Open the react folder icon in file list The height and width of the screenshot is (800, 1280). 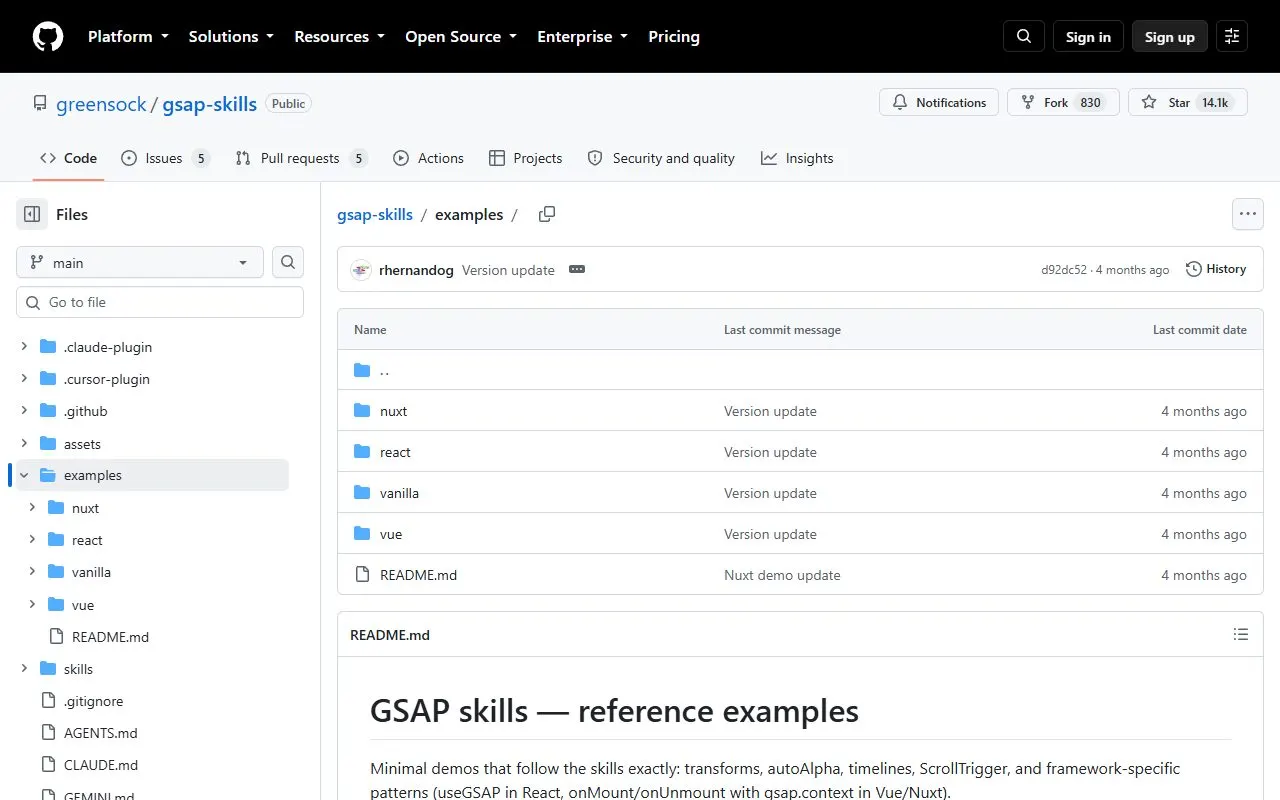(x=362, y=452)
